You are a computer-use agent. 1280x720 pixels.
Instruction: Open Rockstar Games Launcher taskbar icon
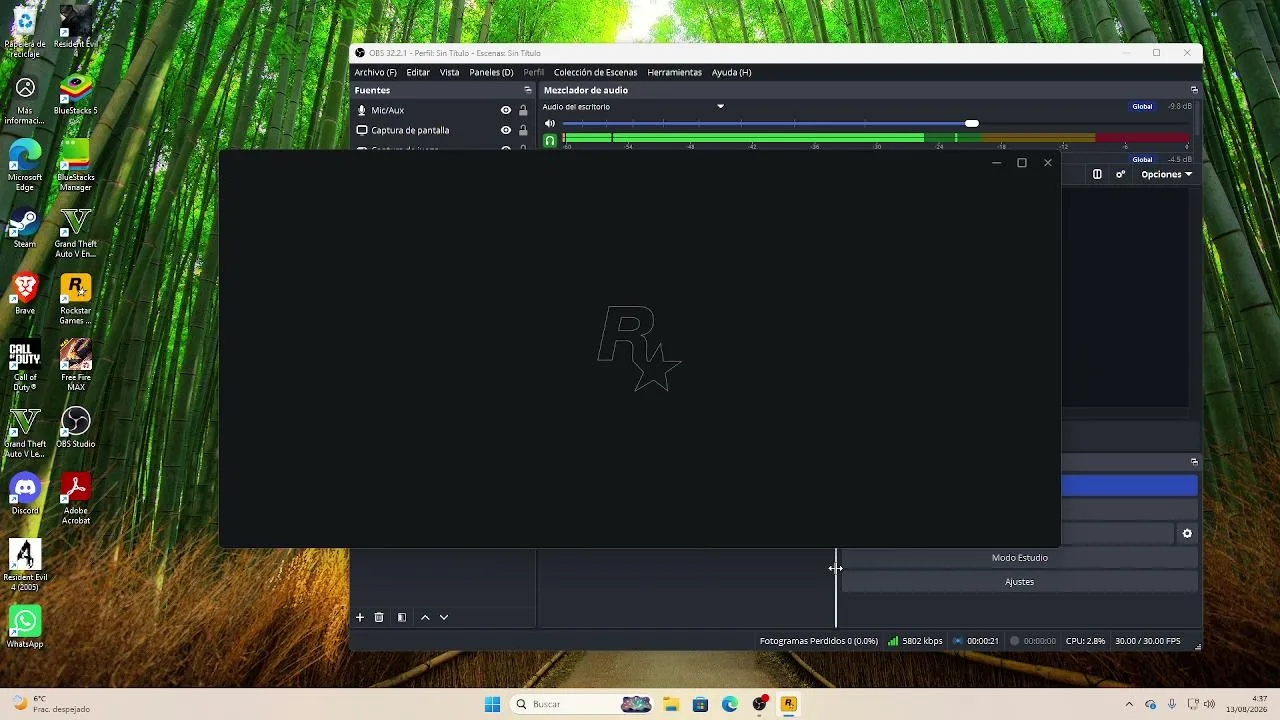[x=789, y=704]
